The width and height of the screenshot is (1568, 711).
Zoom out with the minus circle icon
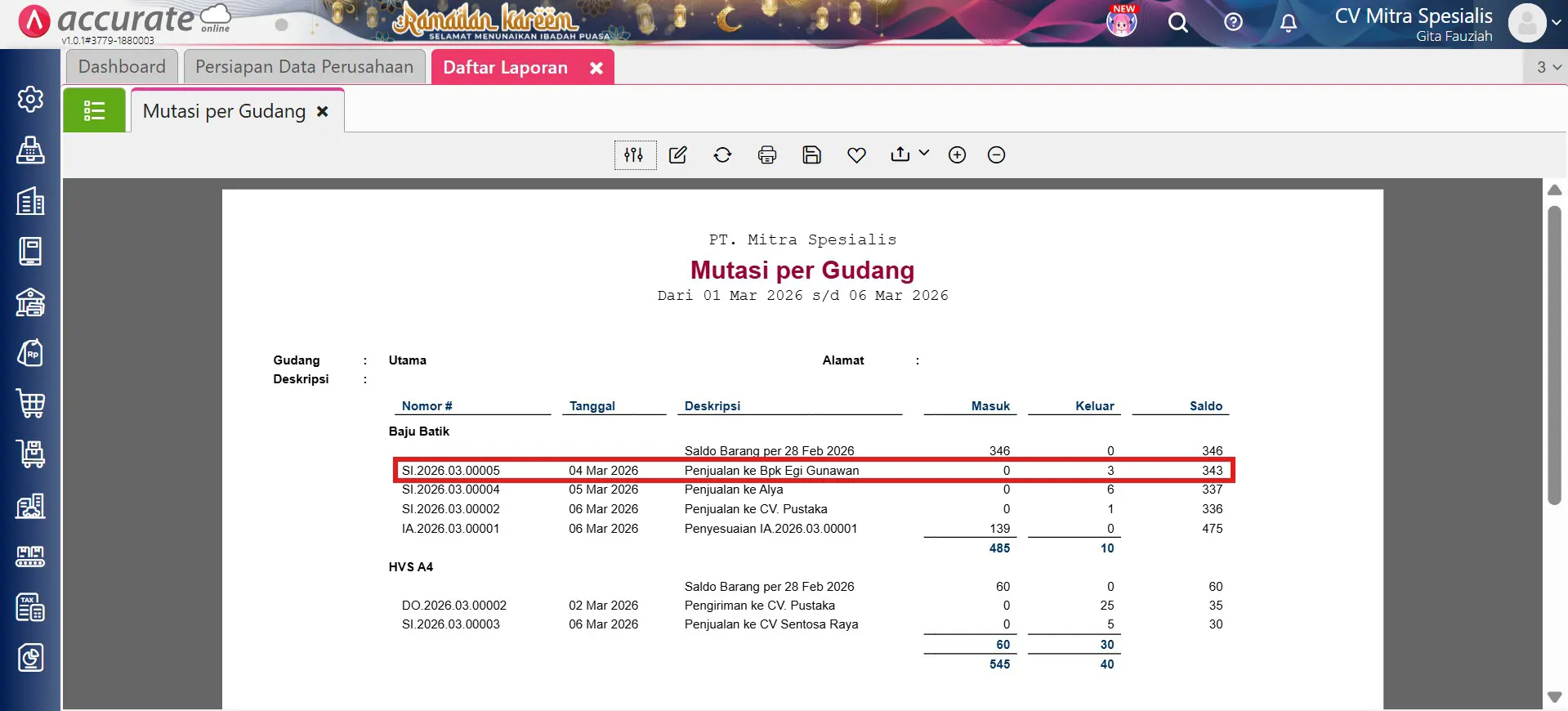996,155
